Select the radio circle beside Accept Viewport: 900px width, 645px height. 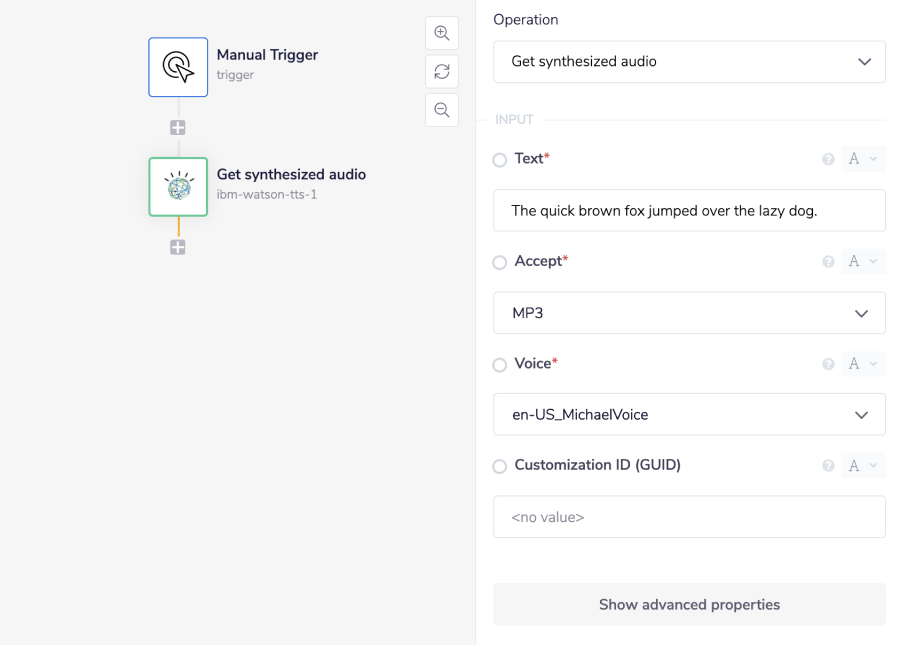pyautogui.click(x=499, y=262)
